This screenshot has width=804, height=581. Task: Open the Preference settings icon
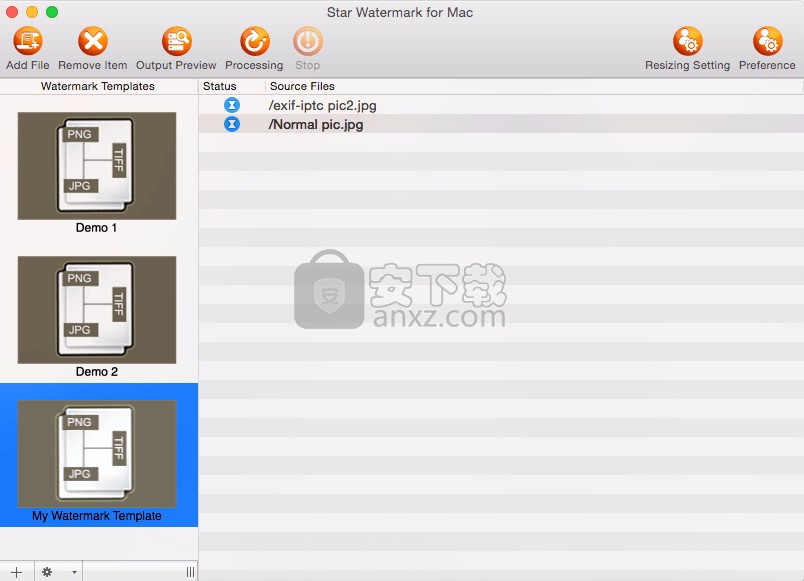[x=767, y=41]
